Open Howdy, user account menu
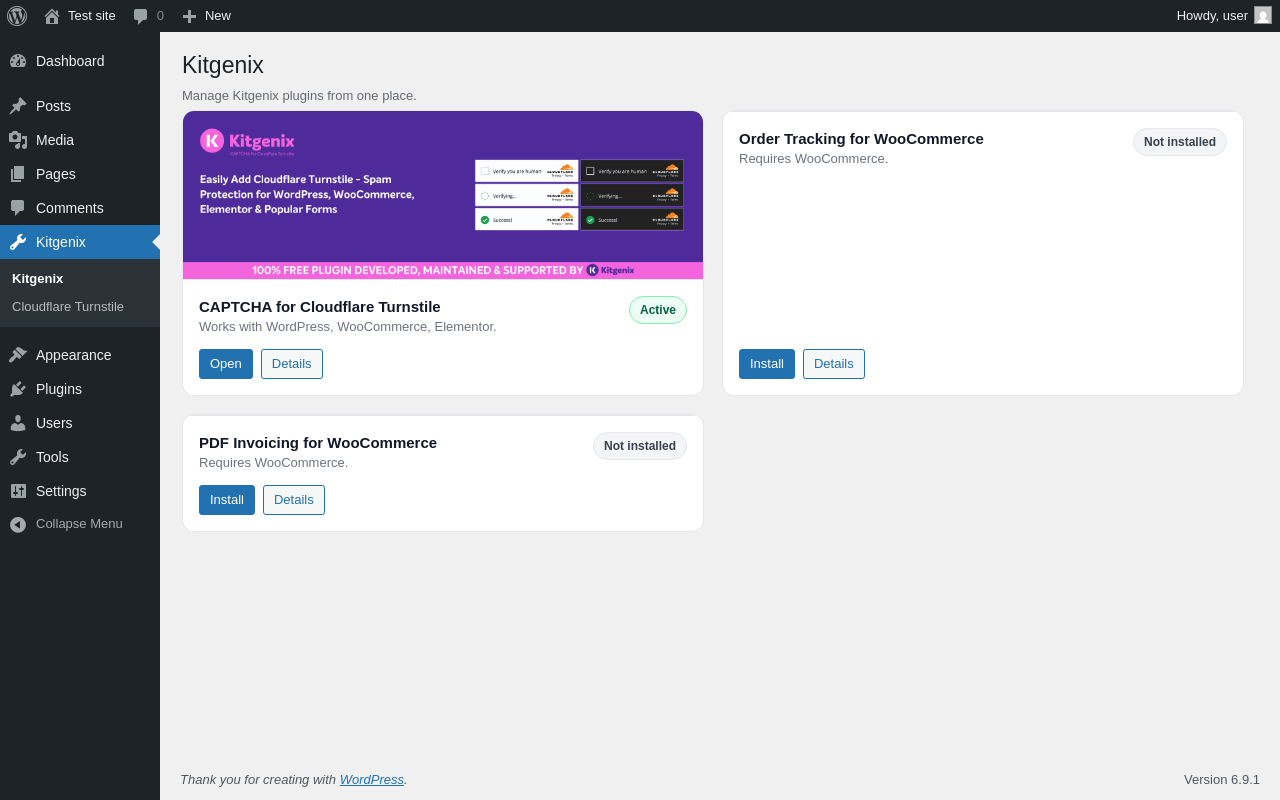This screenshot has width=1280, height=800. tap(1224, 16)
